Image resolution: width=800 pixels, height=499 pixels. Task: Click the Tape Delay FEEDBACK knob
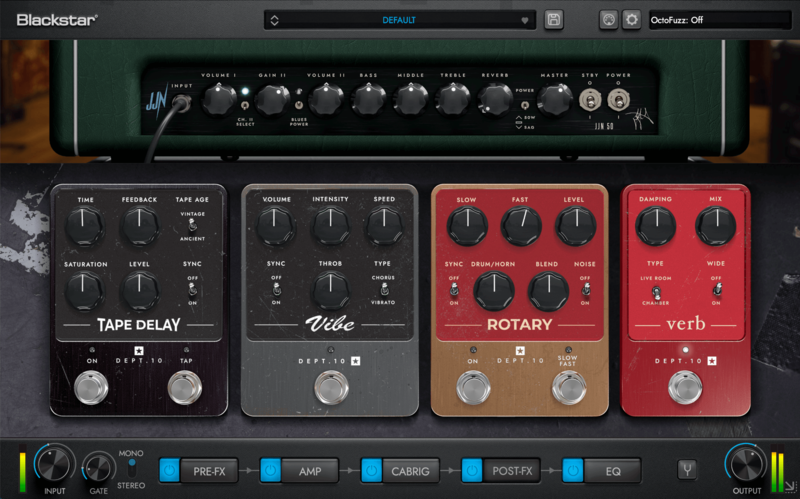pos(138,227)
